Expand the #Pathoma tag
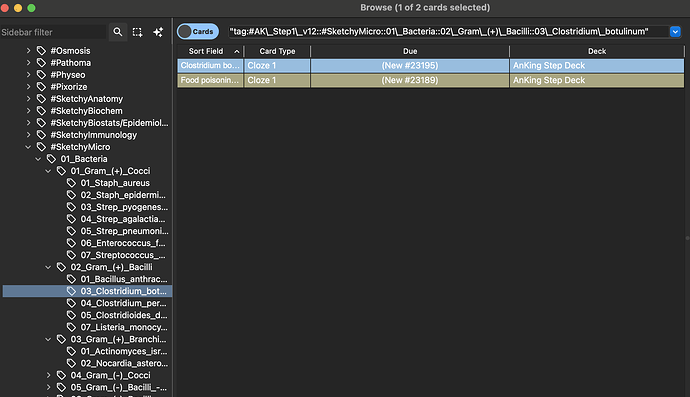The image size is (690, 397). (28, 62)
